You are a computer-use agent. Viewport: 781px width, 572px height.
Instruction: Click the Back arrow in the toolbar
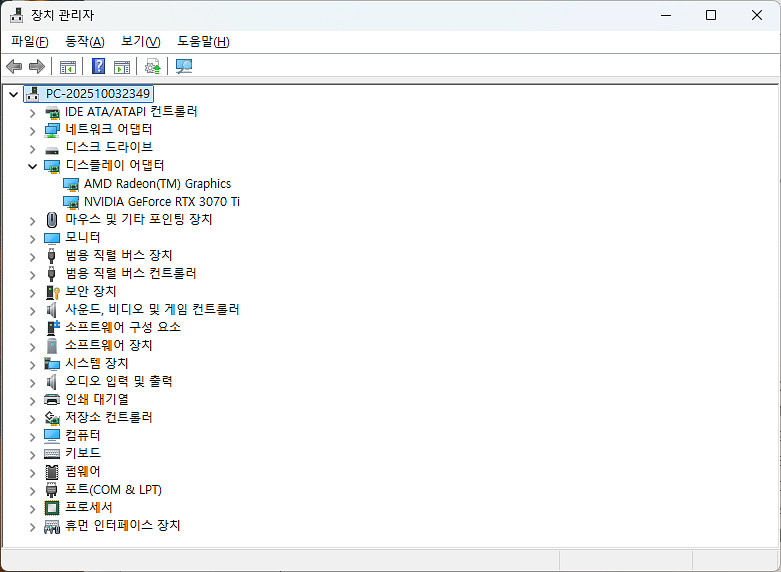point(14,67)
